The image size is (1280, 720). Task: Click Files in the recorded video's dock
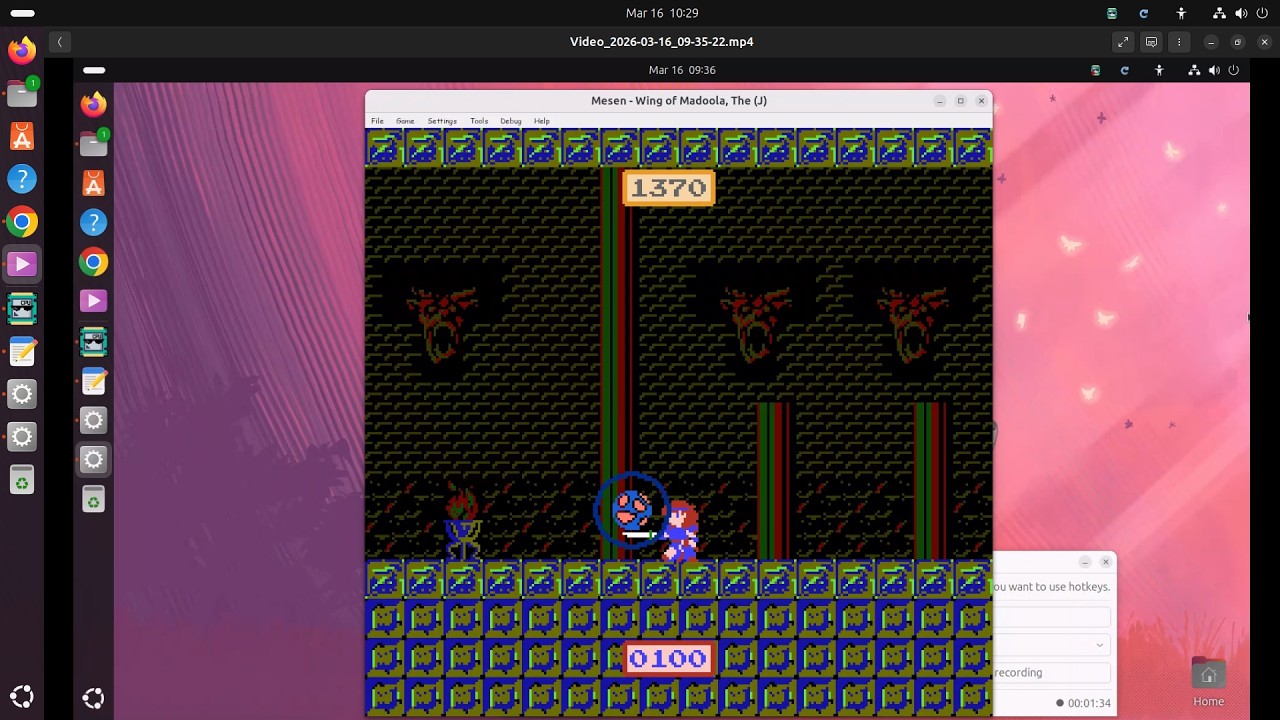point(93,144)
